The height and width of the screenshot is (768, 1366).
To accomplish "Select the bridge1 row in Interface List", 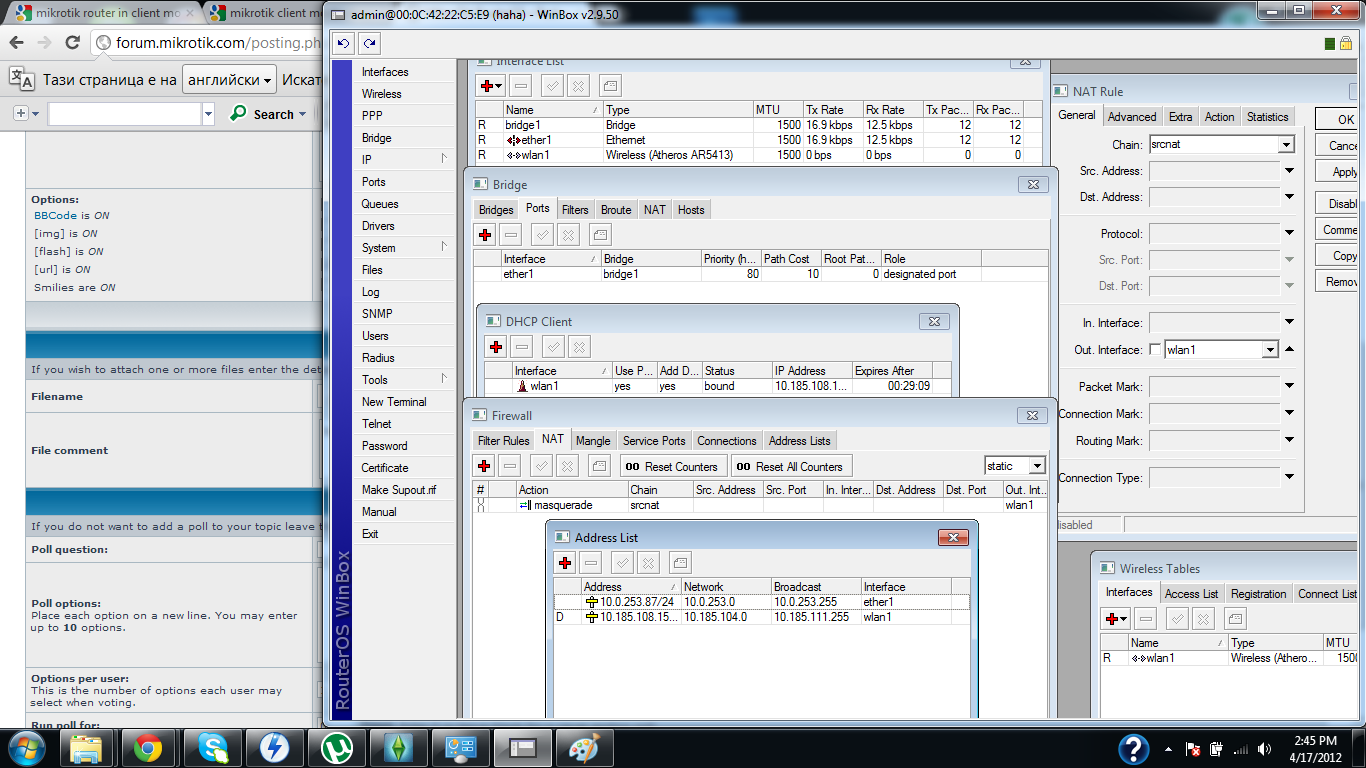I will (x=758, y=125).
